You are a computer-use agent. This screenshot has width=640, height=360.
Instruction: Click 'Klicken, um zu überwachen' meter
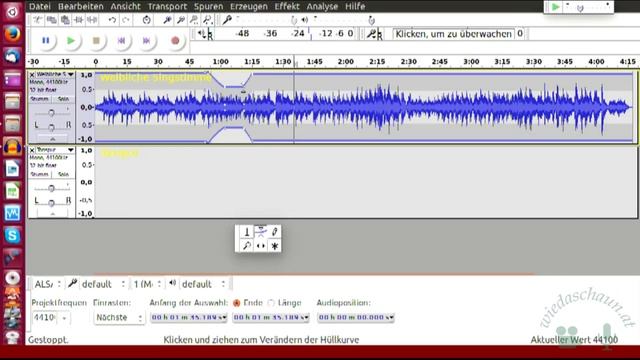tap(453, 34)
